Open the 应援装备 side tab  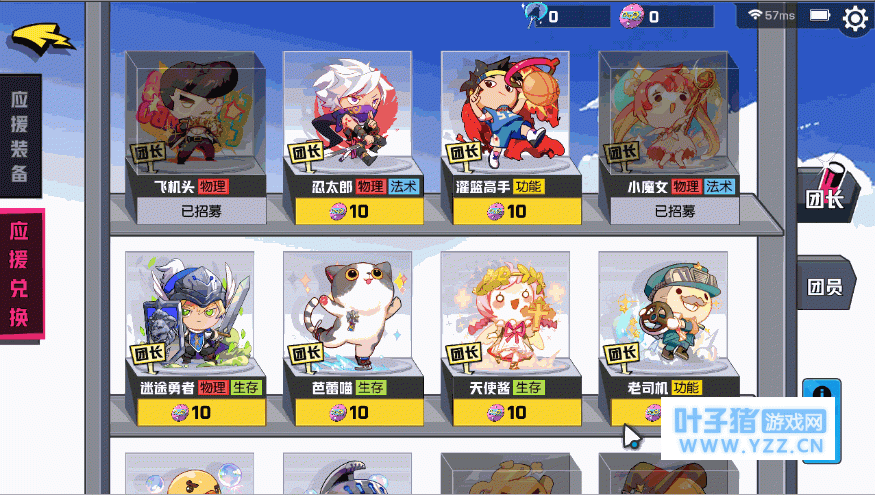(x=21, y=137)
